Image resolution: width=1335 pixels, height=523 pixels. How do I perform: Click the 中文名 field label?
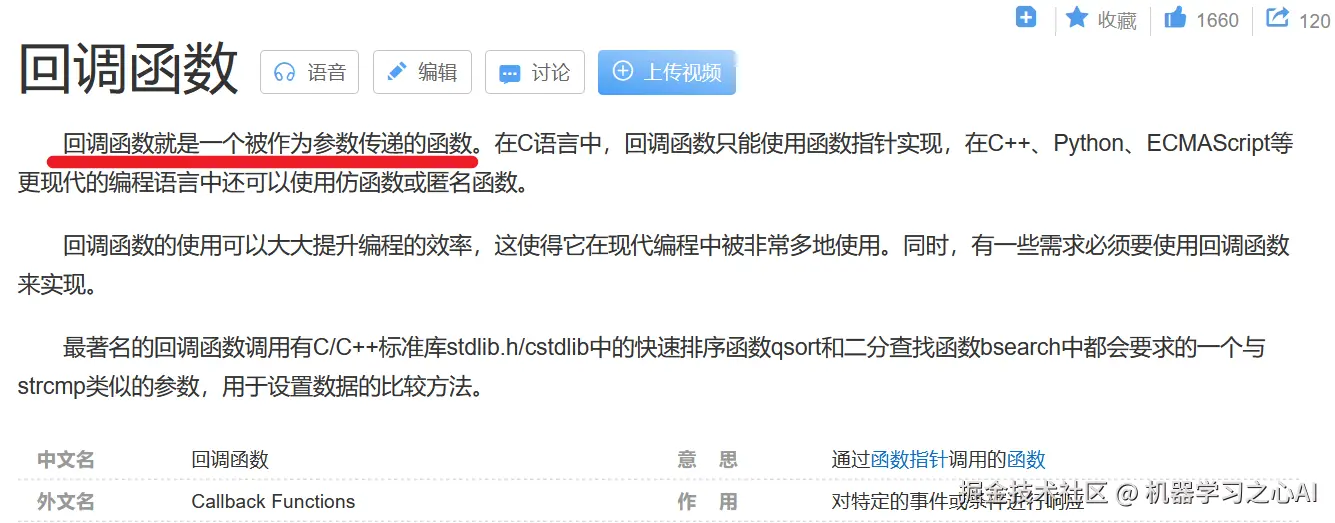coord(66,459)
